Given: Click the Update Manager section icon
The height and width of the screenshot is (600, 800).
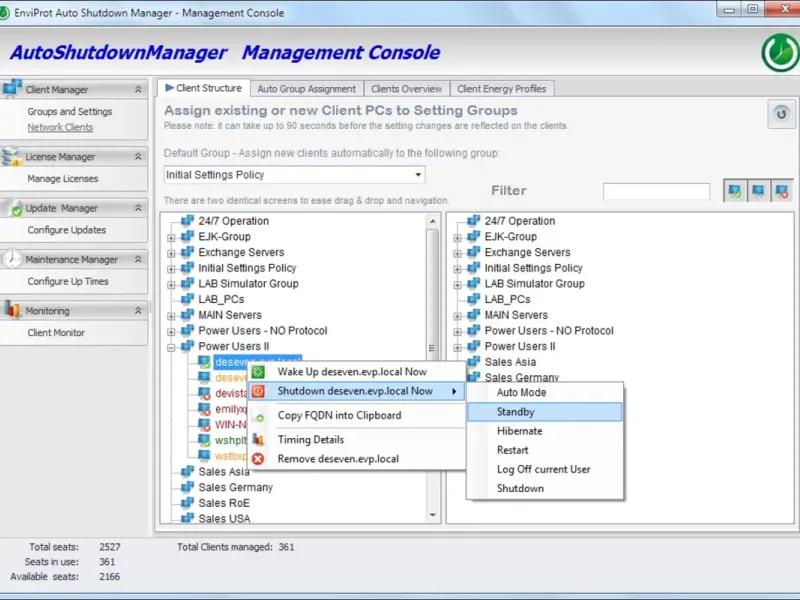Looking at the screenshot, I should click(13, 208).
